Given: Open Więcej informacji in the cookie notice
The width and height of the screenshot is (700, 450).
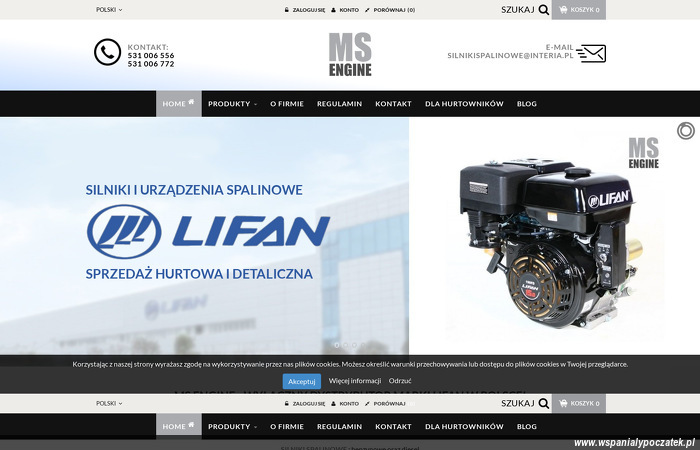Looking at the screenshot, I should point(355,381).
